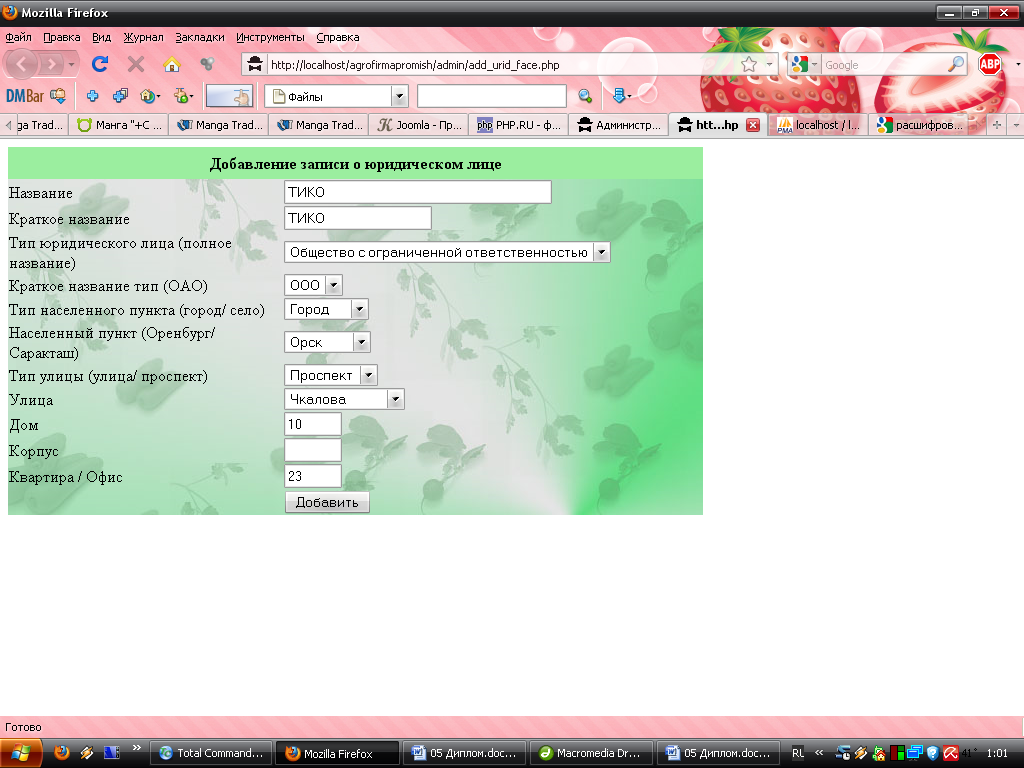This screenshot has height=768, width=1024.
Task: Click the URL address bar
Action: pyautogui.click(x=502, y=64)
